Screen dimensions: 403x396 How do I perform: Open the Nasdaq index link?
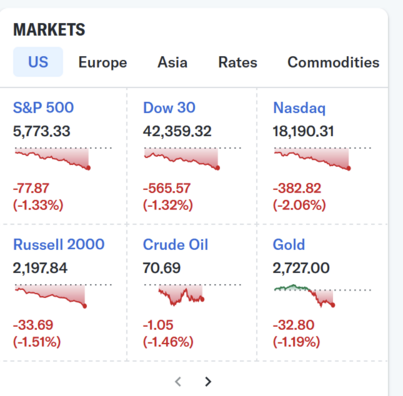[299, 108]
